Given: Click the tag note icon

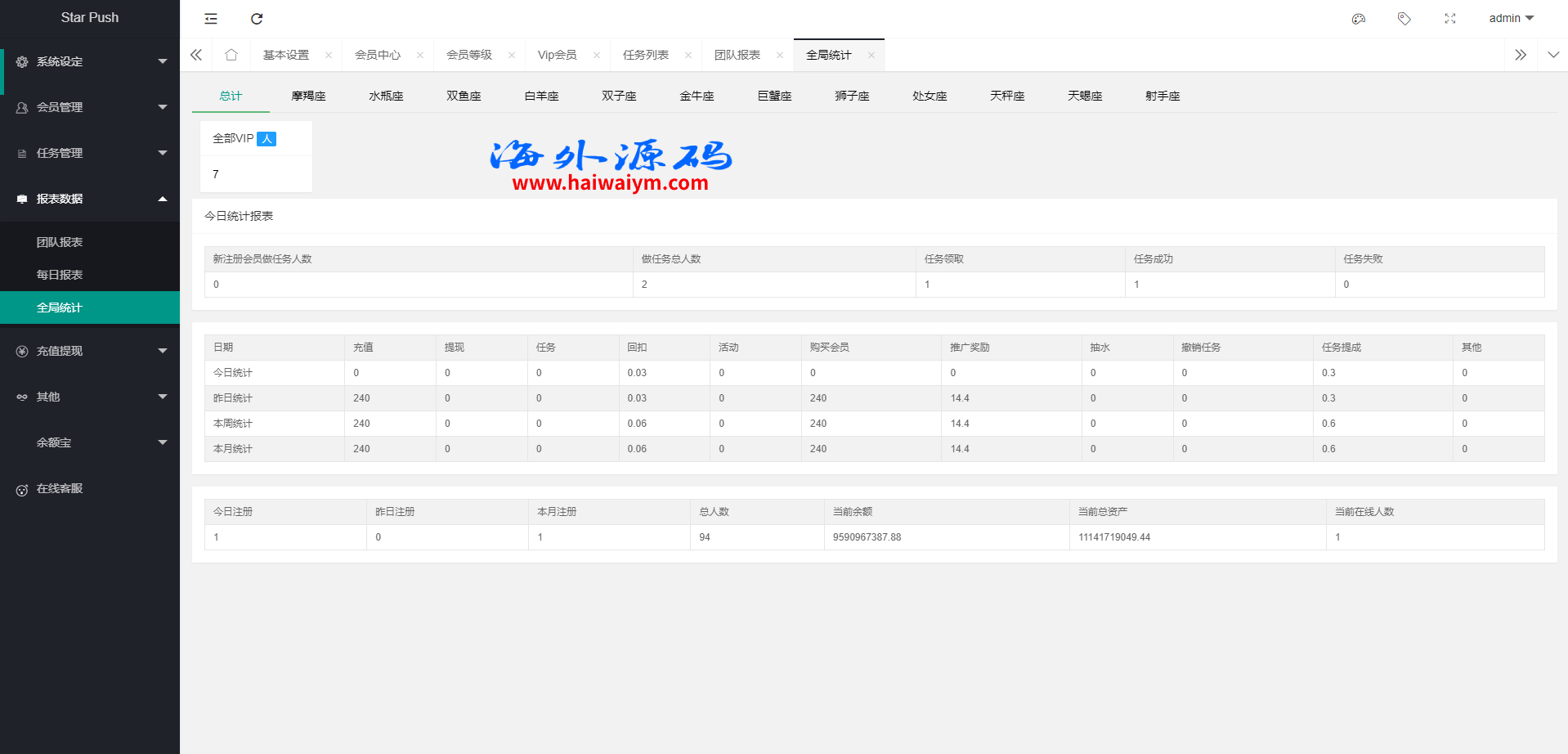Looking at the screenshot, I should pyautogui.click(x=1404, y=19).
